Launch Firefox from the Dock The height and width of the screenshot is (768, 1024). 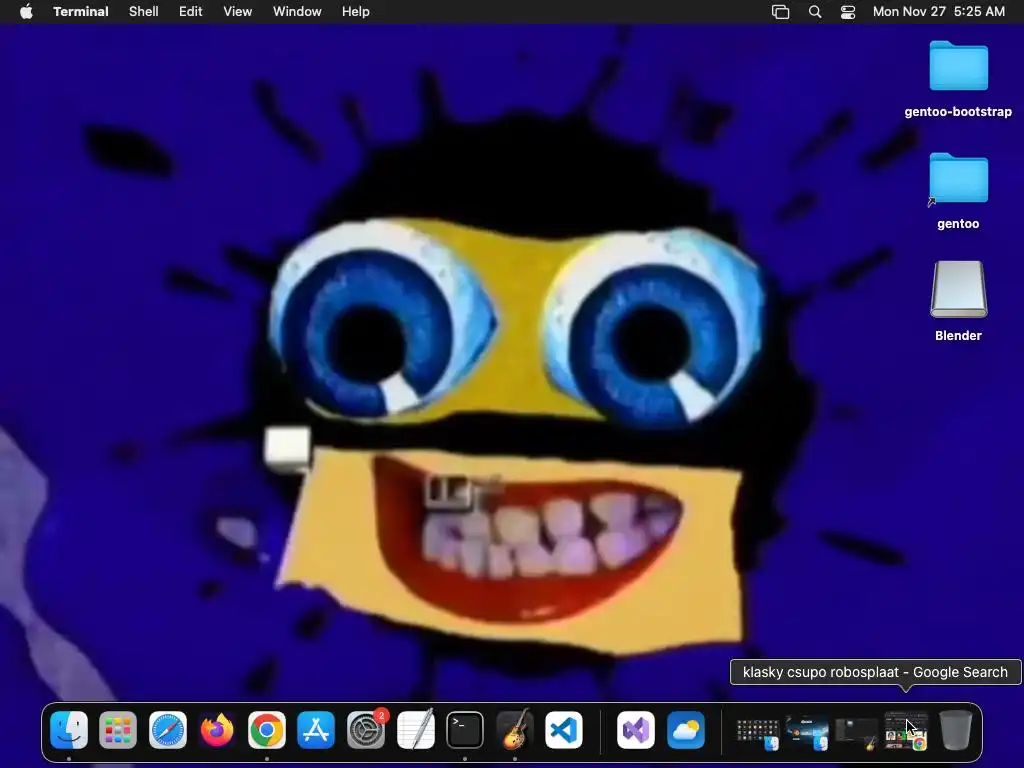(217, 729)
